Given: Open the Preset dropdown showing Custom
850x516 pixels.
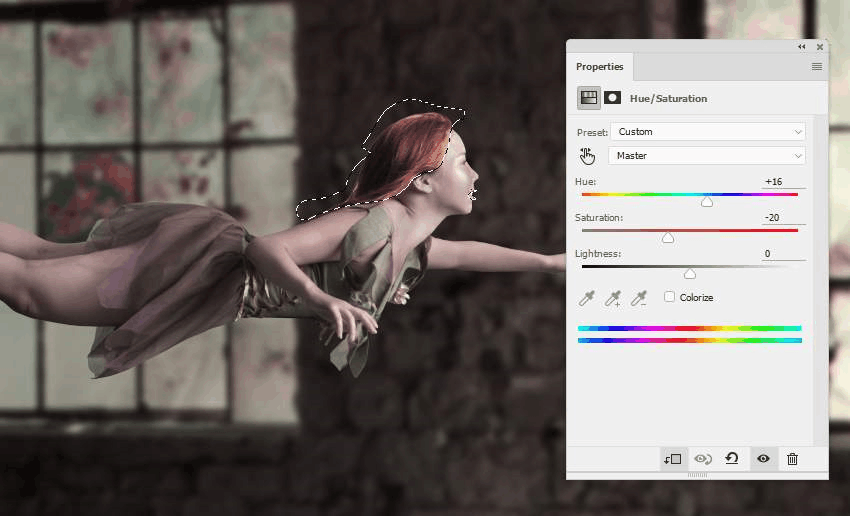Looking at the screenshot, I should (x=708, y=132).
